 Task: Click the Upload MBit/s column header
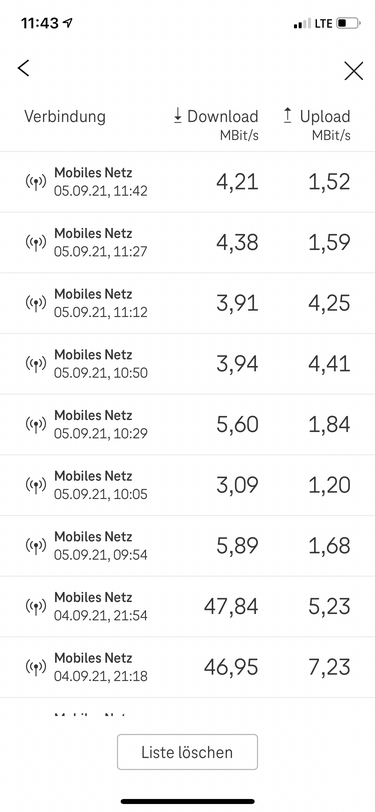pos(317,125)
